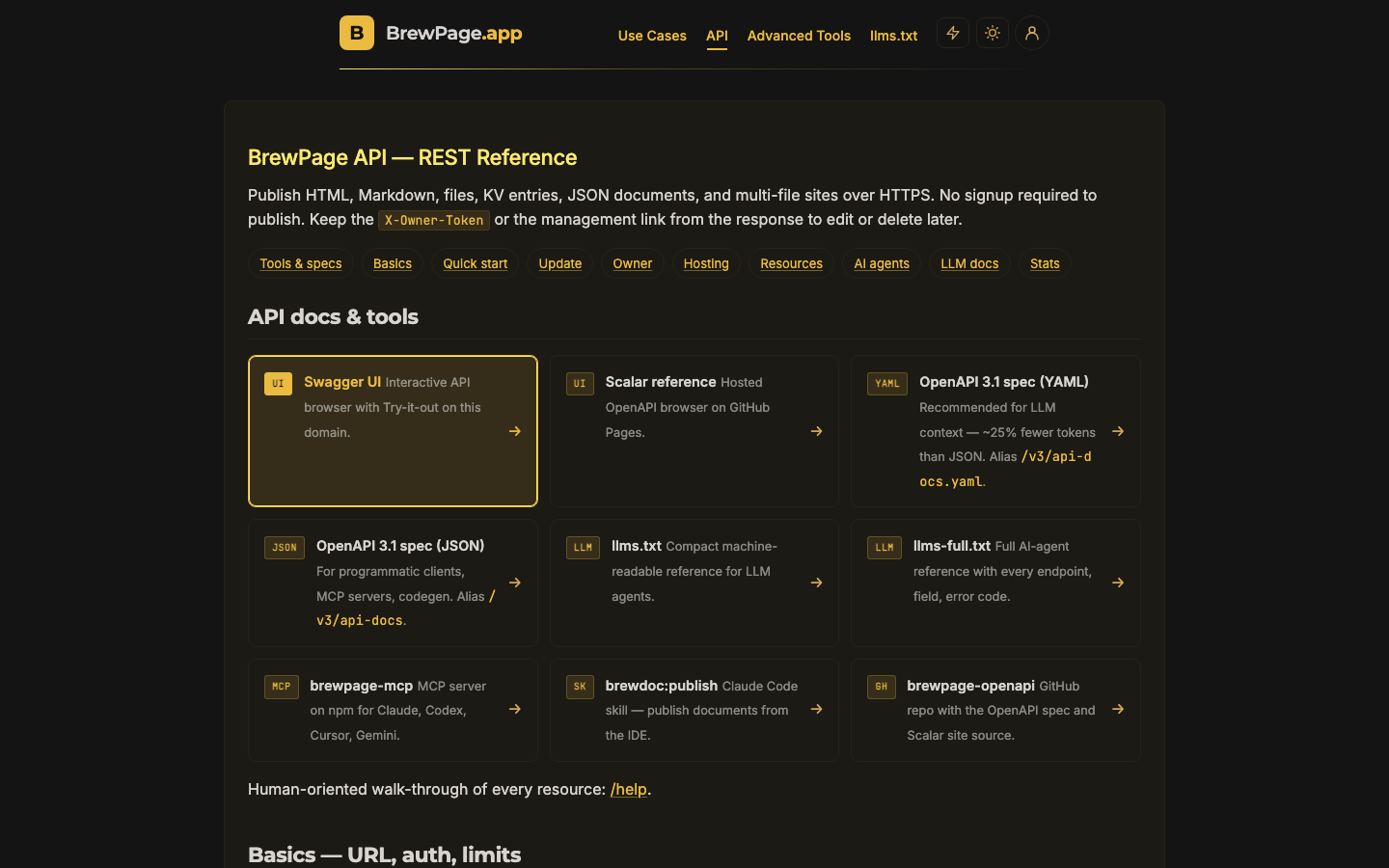Image resolution: width=1389 pixels, height=868 pixels.
Task: Open the llms-full.txt card
Action: (x=995, y=583)
